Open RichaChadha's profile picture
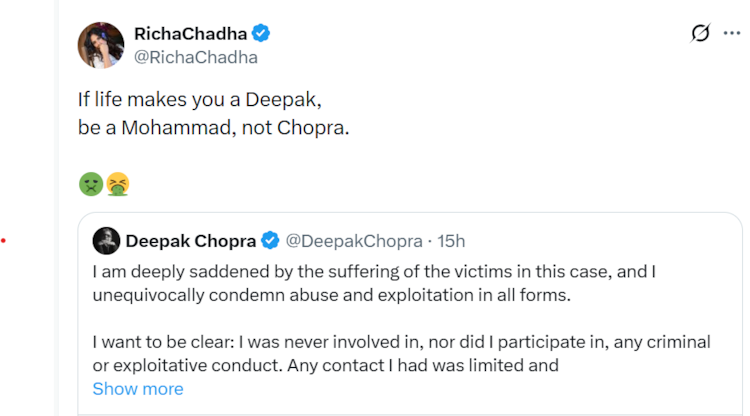 101,44
